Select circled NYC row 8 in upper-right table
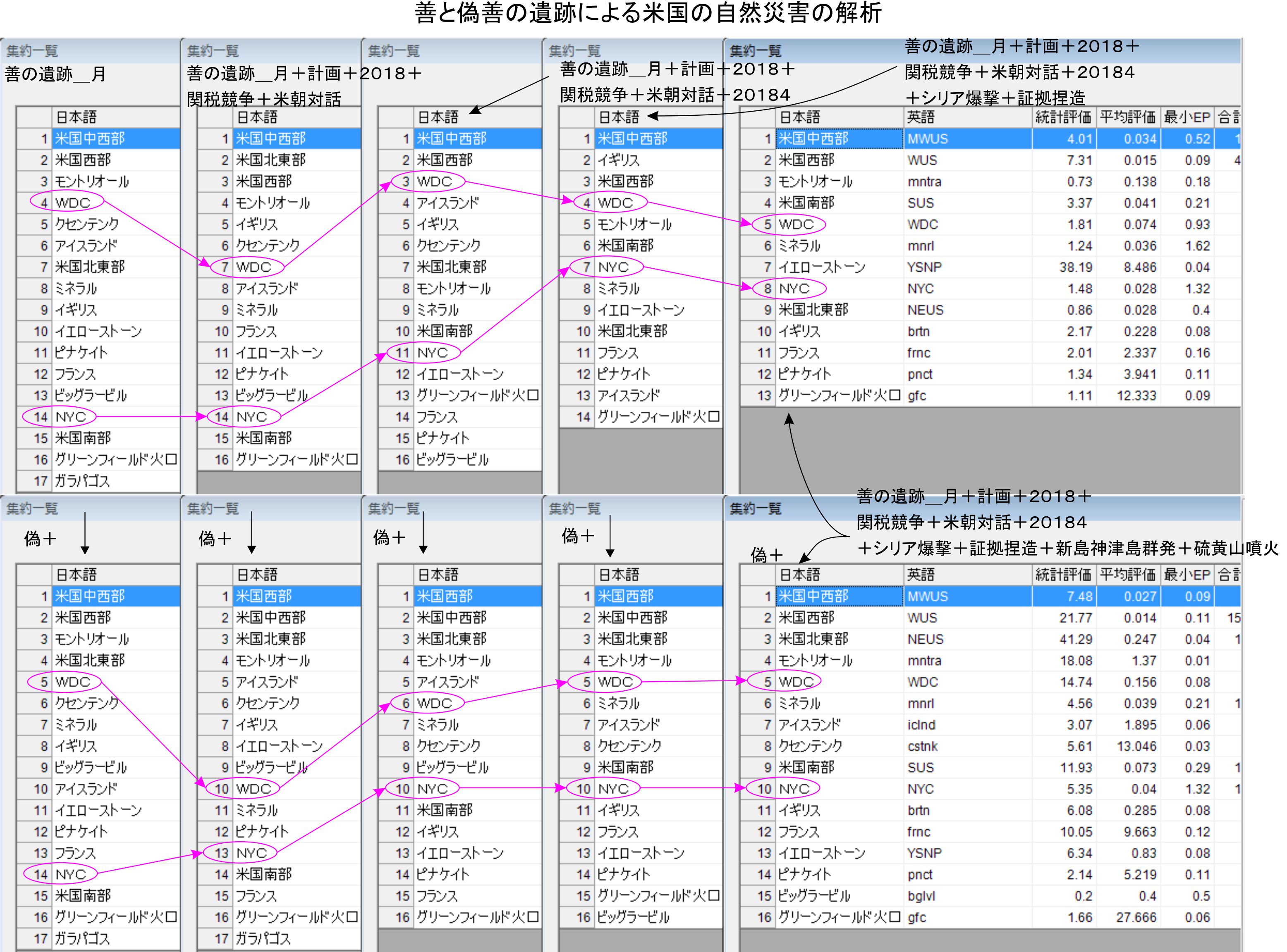Viewport: 1287px width, 952px height. 794,289
